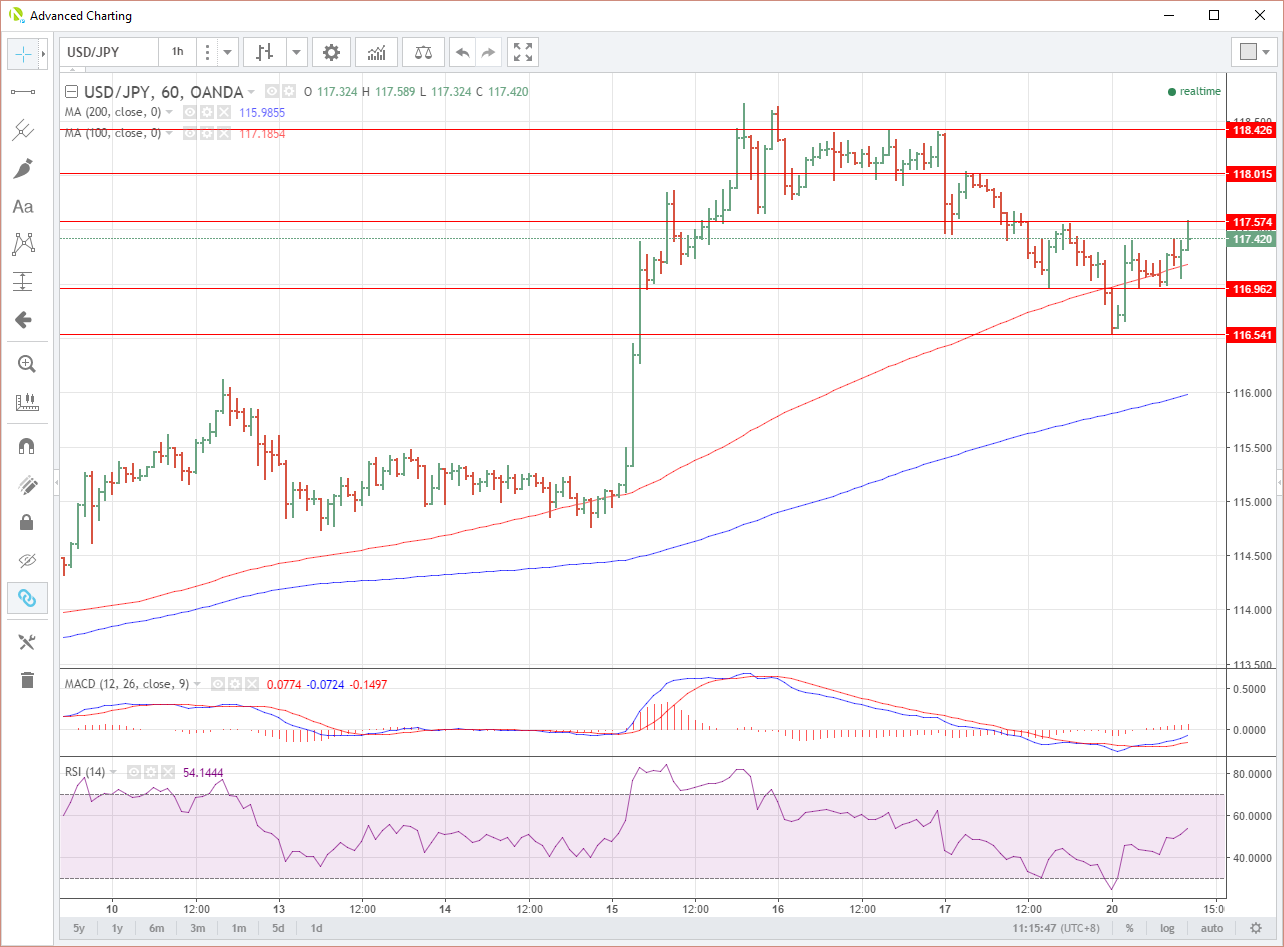1284x947 pixels.
Task: Open RSI (14) dropdown arrow
Action: 114,772
